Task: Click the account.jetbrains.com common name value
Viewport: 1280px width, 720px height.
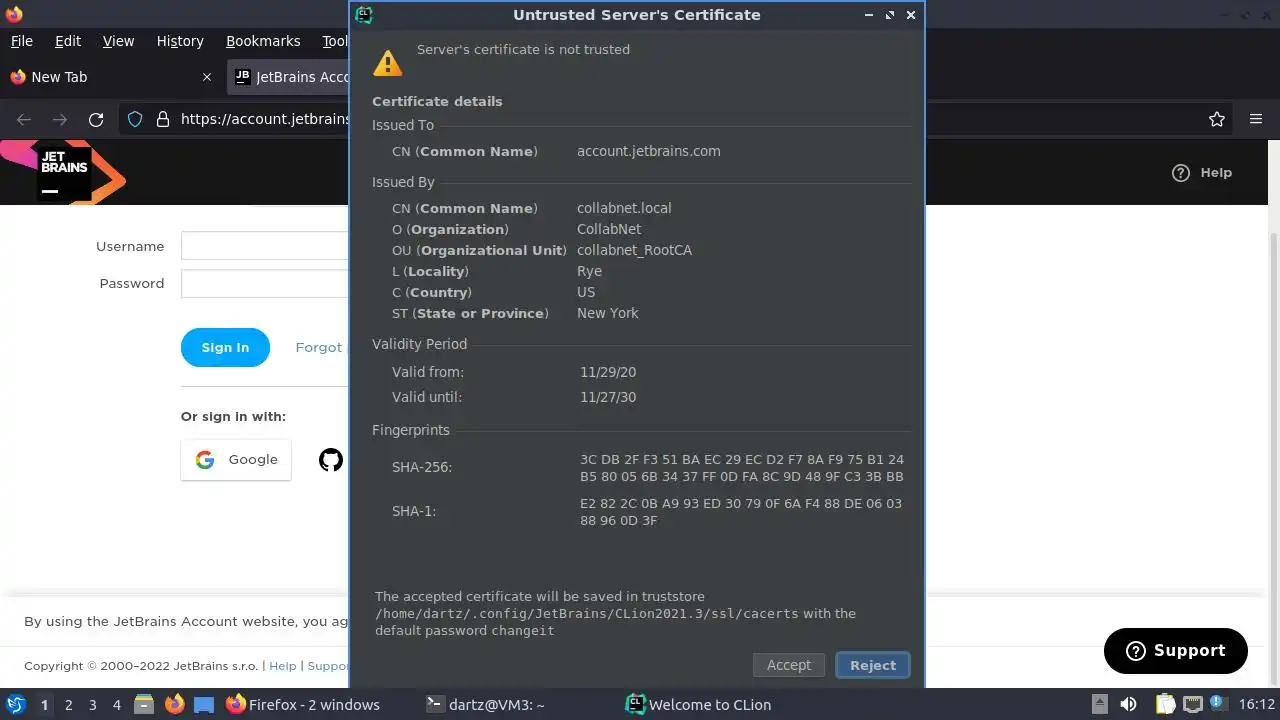Action: click(x=649, y=151)
